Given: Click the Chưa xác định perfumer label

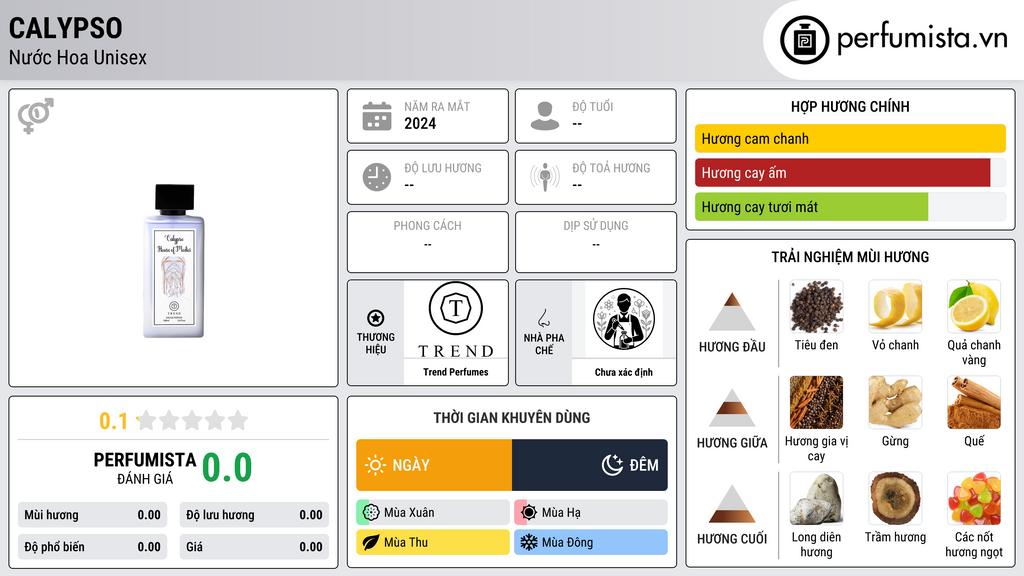Looking at the screenshot, I should [624, 372].
